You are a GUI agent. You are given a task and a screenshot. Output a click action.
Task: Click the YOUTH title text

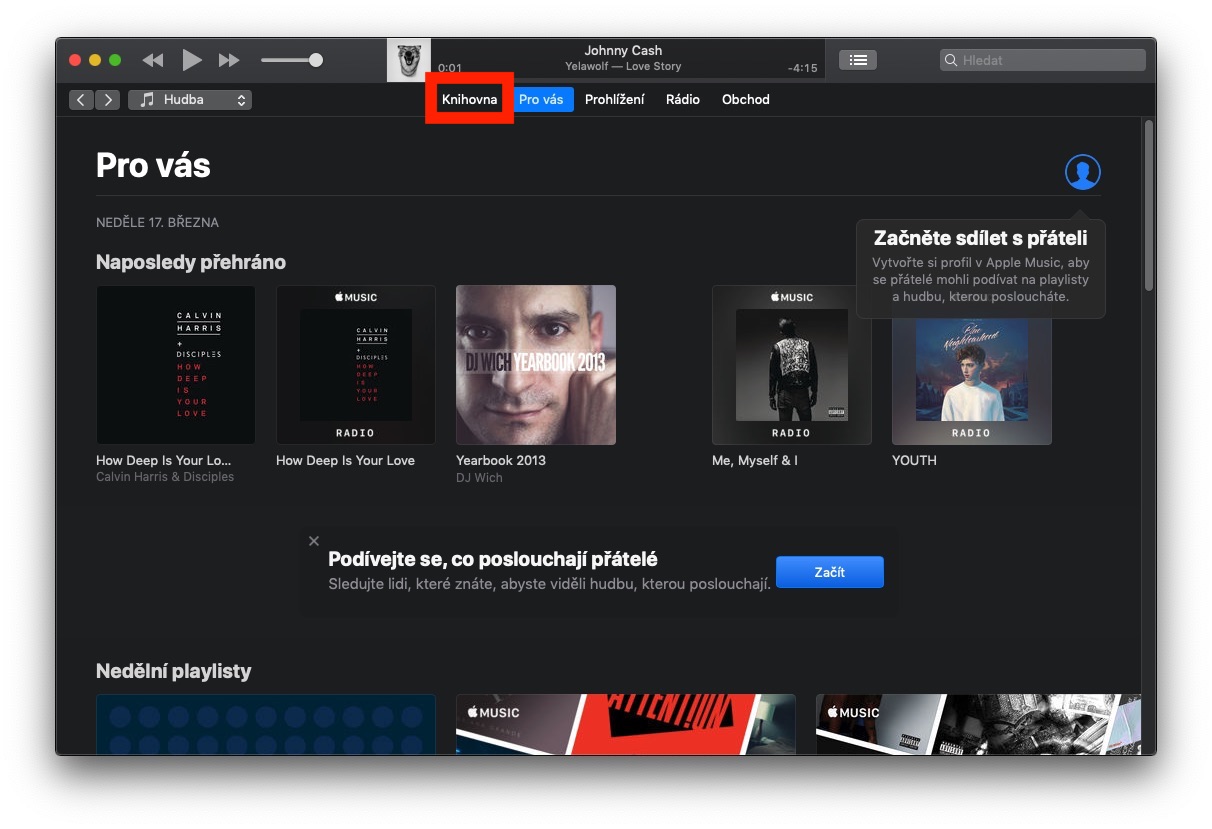[914, 461]
